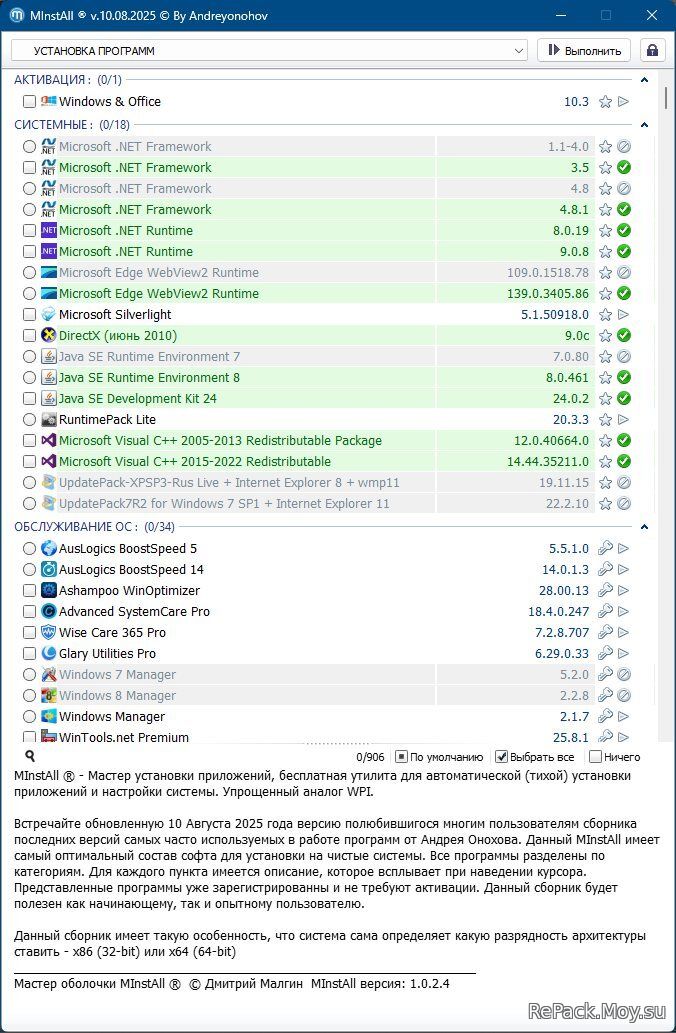Click play arrow for RuntimePack Lite
Image resolution: width=676 pixels, height=1033 pixels.
click(x=623, y=420)
